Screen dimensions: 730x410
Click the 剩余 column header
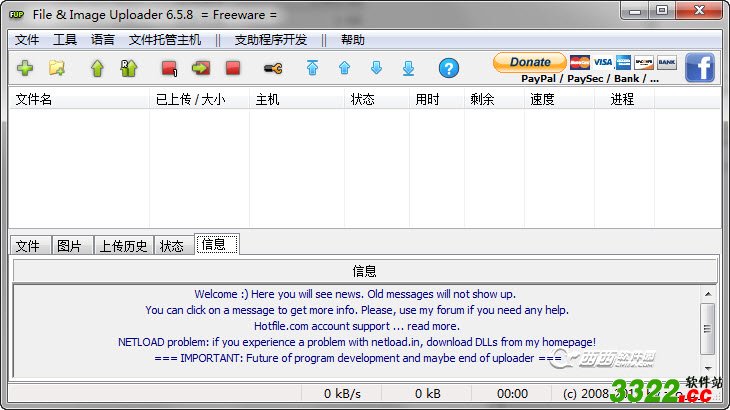pos(494,99)
